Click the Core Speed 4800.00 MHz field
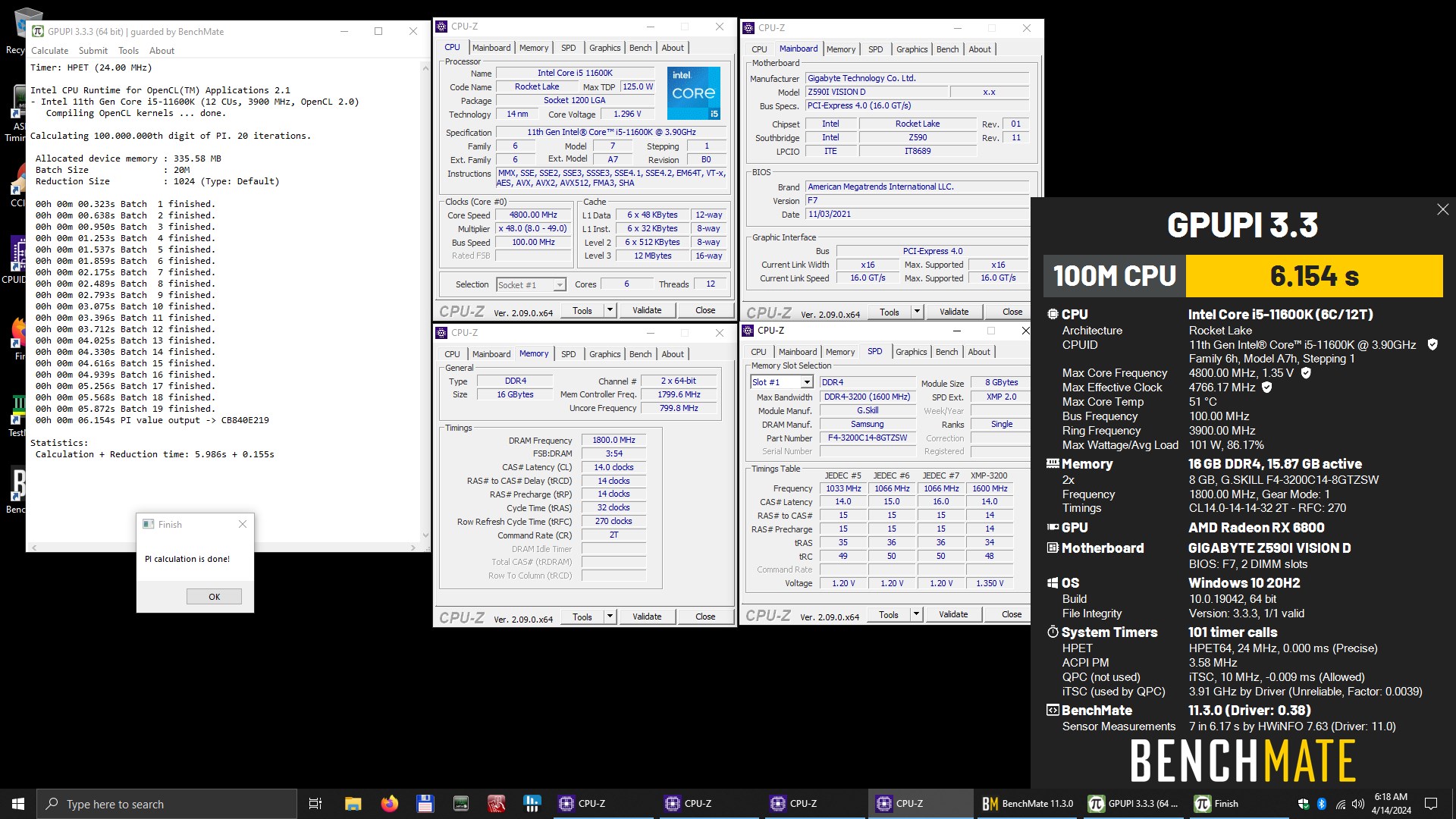1456x819 pixels. coord(532,215)
